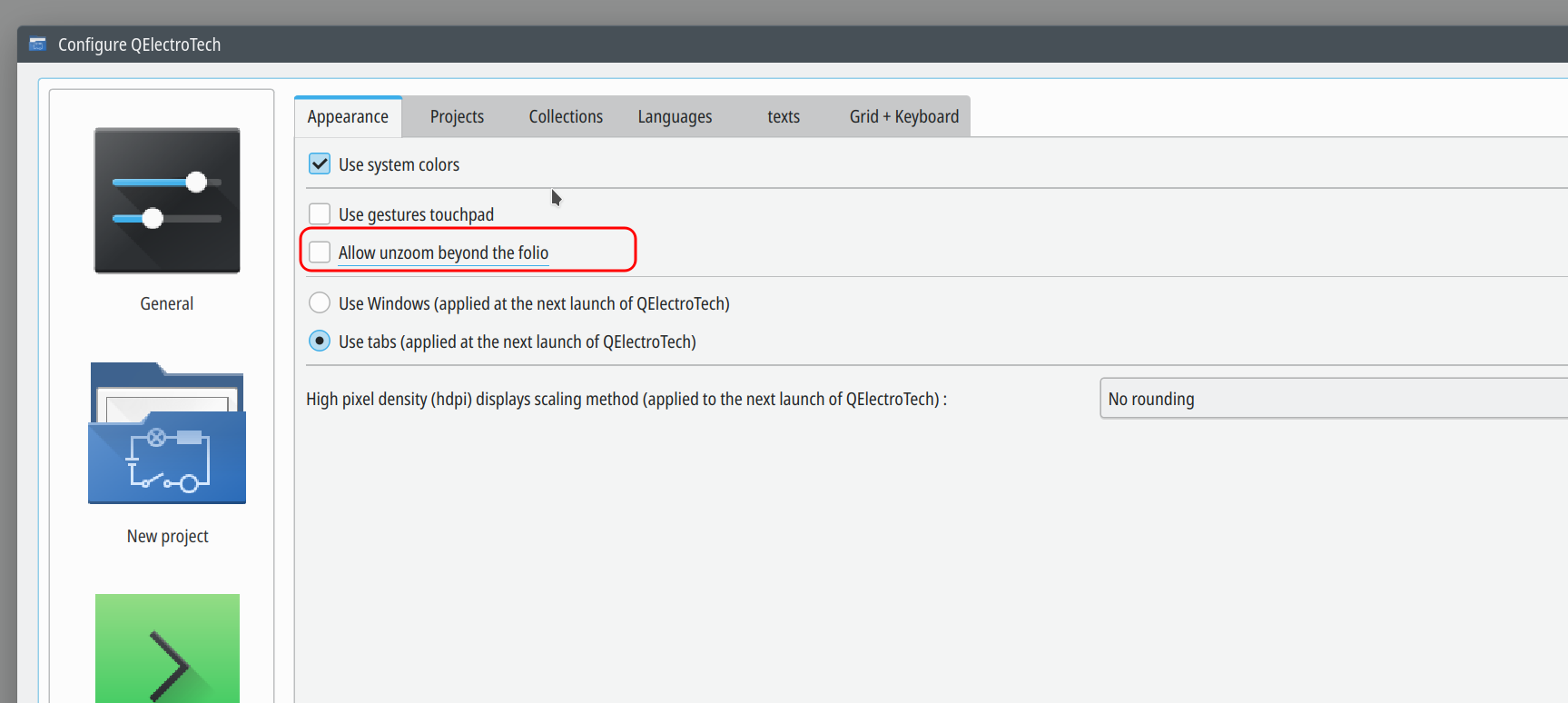This screenshot has width=1568, height=703.
Task: Click the QElectroTech window title icon
Action: point(38,45)
